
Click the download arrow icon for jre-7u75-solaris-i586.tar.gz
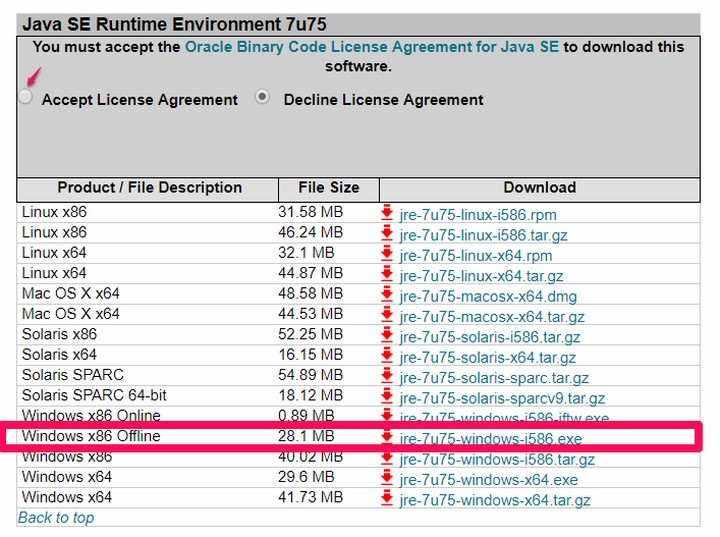pos(387,337)
